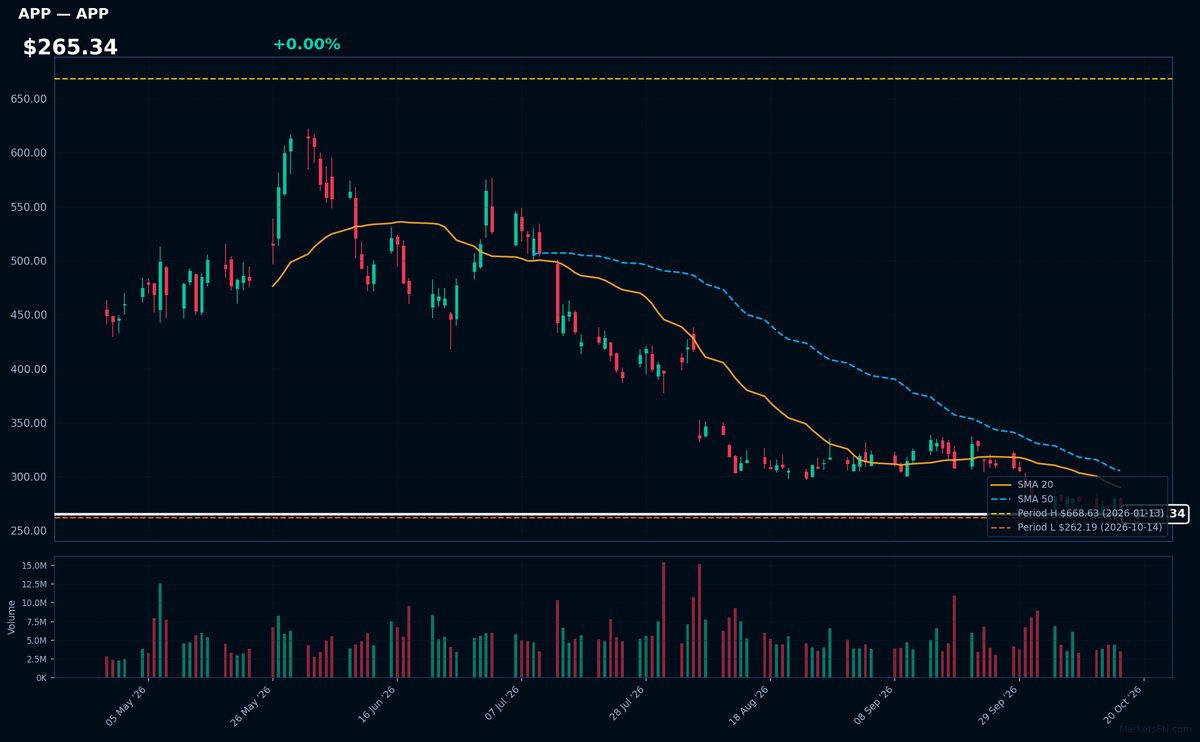The width and height of the screenshot is (1200, 742).
Task: Pick the 08 Sep '26 date label
Action: coord(873,705)
